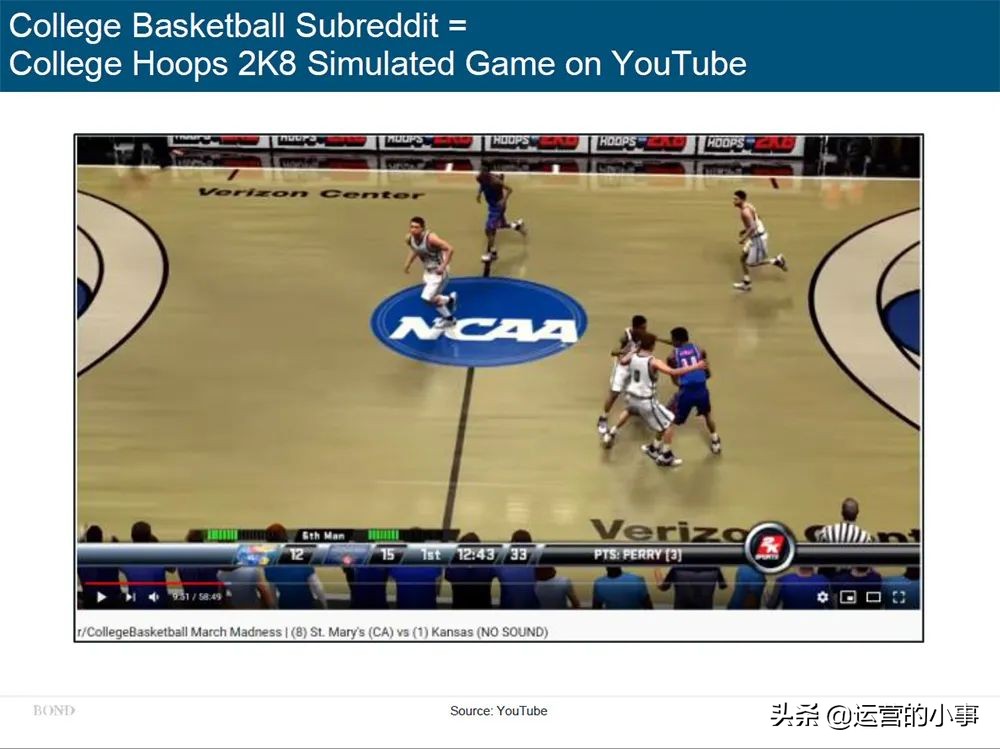Open the video settings gear
Image resolution: width=1000 pixels, height=749 pixels.
coord(823,597)
